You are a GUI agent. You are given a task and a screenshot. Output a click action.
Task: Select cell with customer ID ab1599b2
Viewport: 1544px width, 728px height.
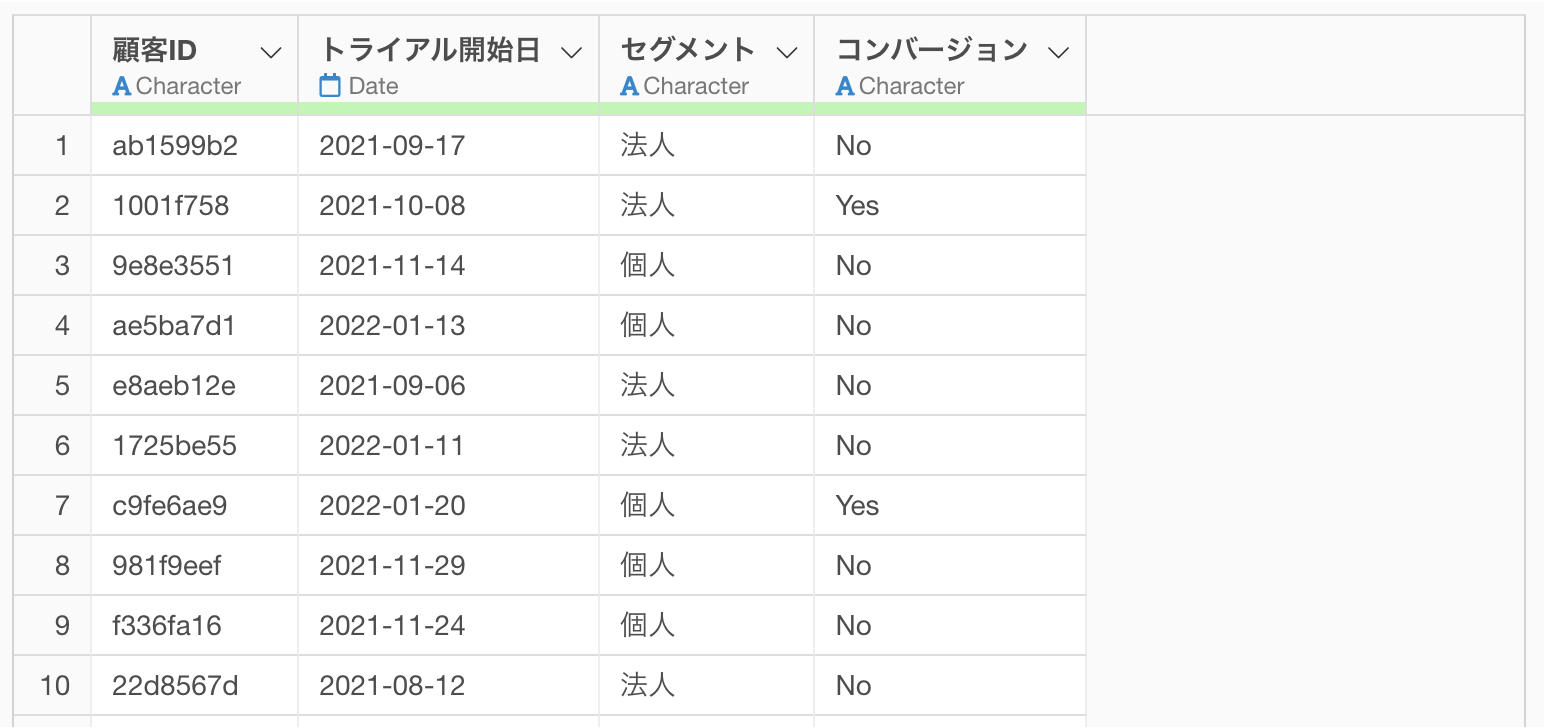tap(195, 146)
